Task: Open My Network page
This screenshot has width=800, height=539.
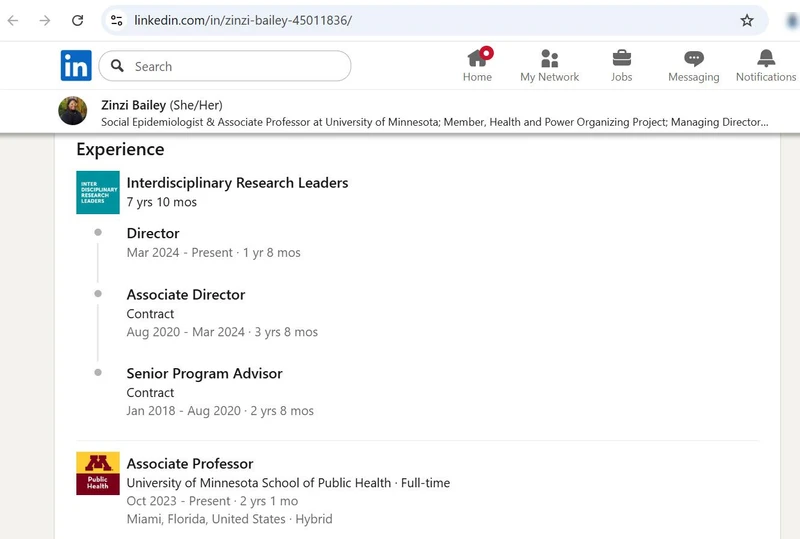Action: coord(549,65)
